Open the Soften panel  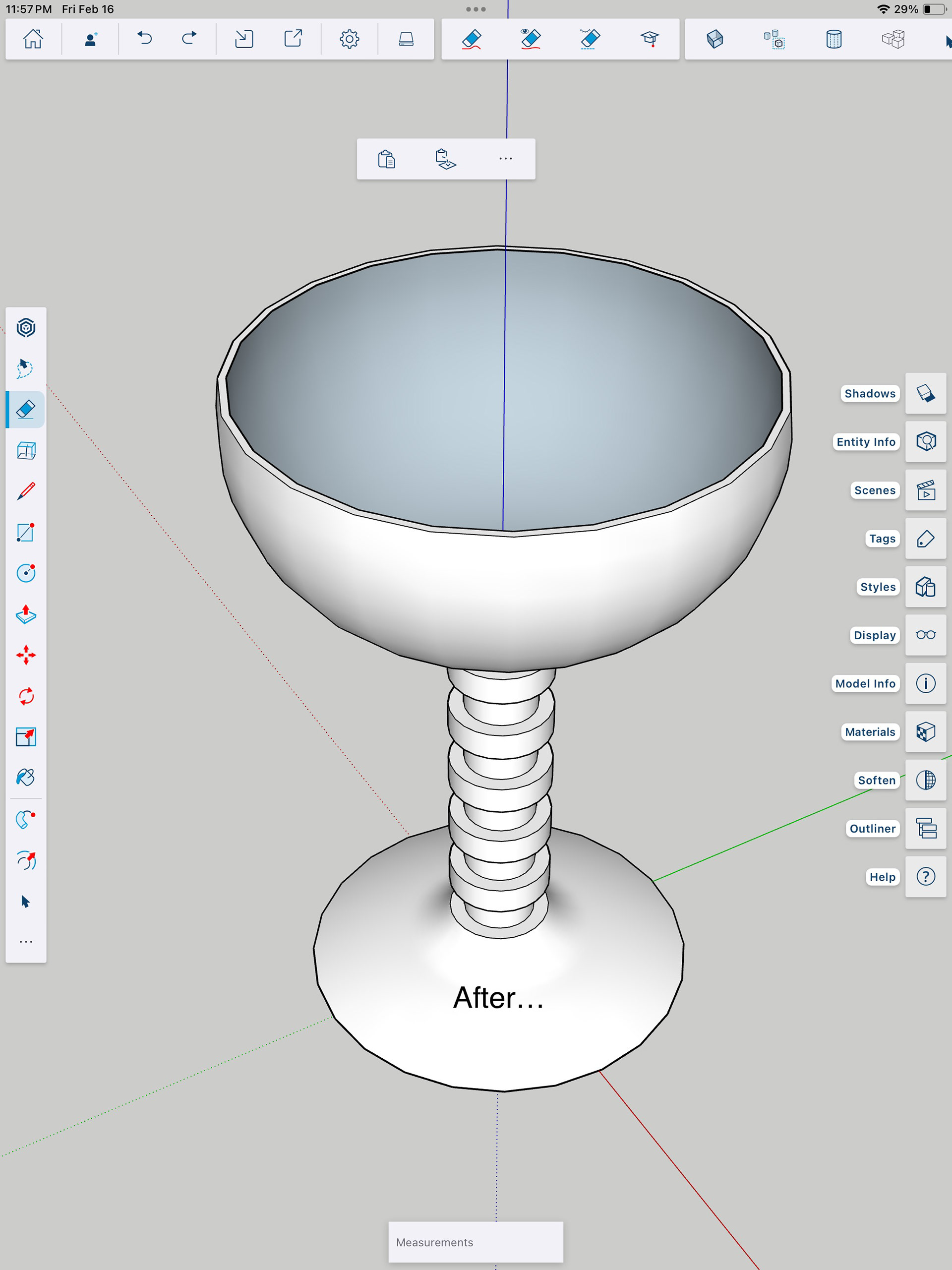[x=926, y=780]
